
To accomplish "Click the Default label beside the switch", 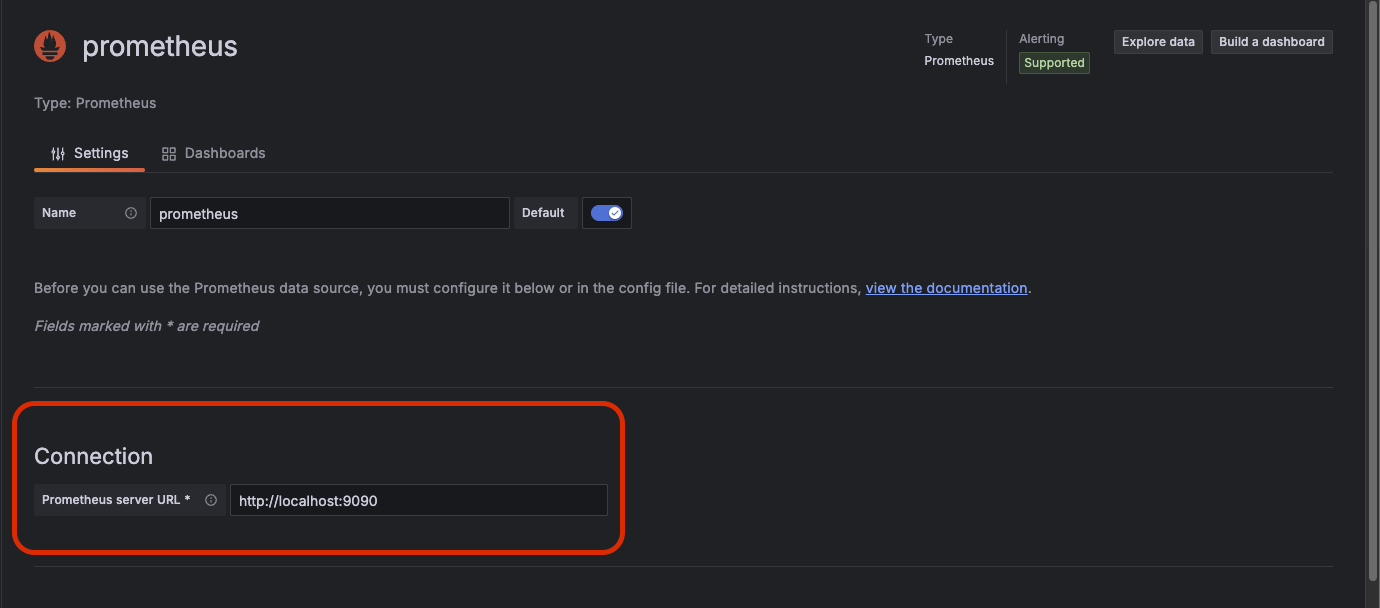I will 543,213.
